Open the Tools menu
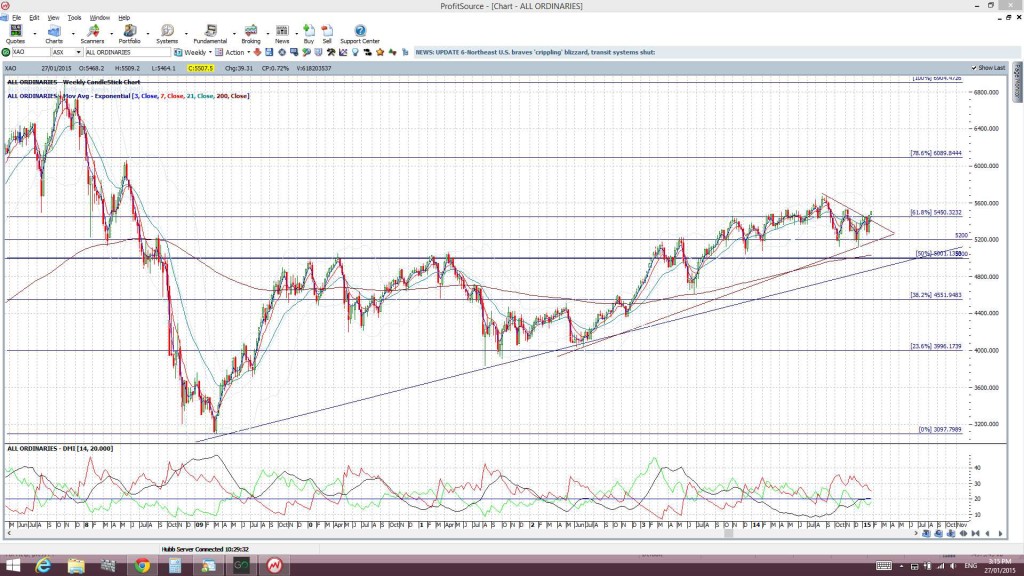 (74, 18)
